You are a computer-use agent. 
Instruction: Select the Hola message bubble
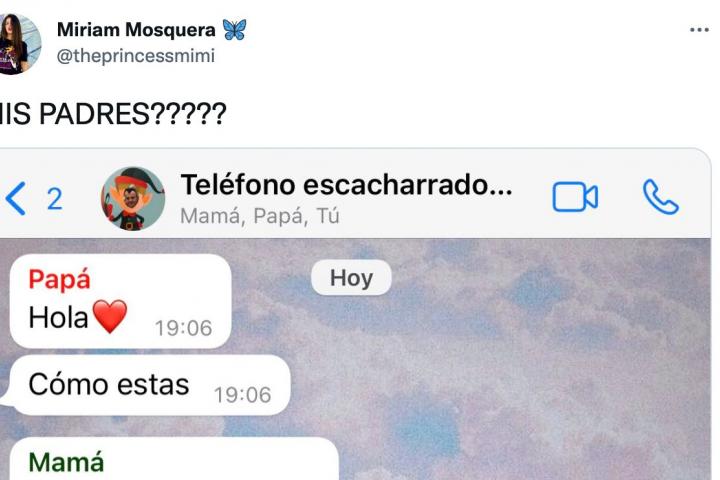point(120,301)
